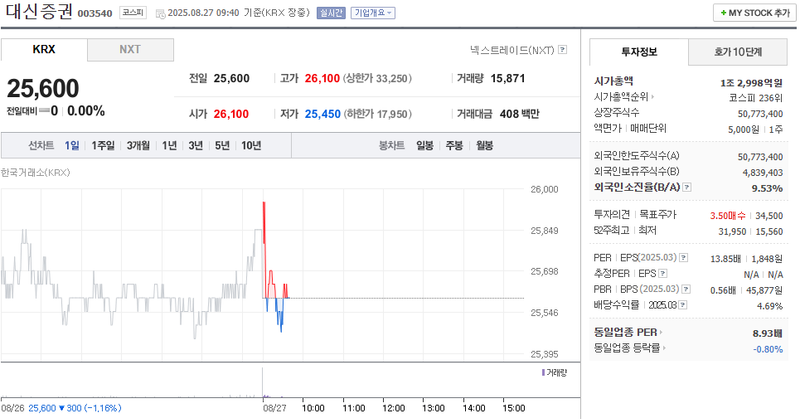
Task: Click 동일업종 등락률 value -0.80%
Action: coord(768,349)
